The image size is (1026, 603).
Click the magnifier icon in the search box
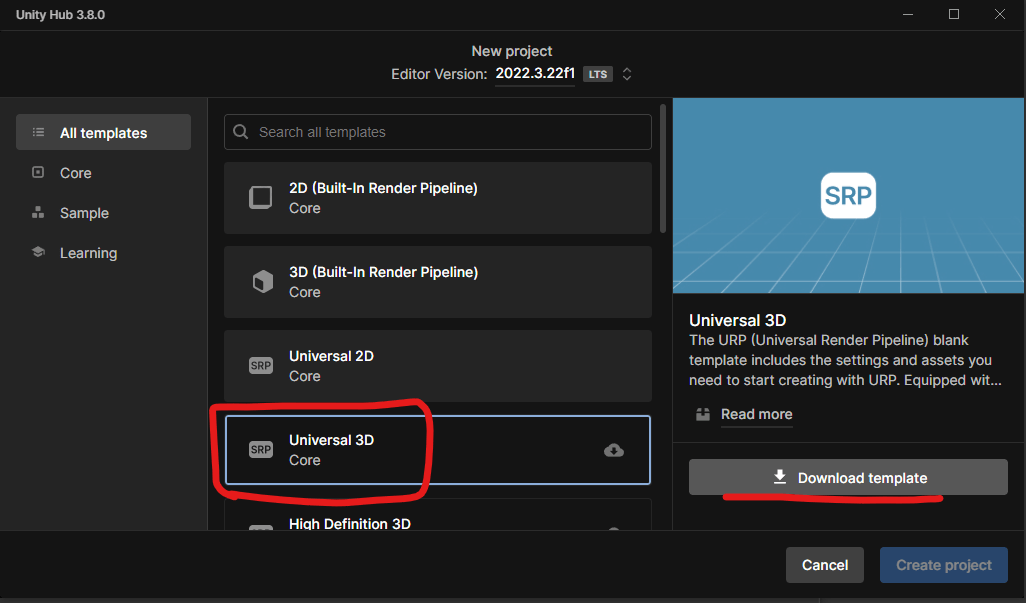[x=241, y=132]
